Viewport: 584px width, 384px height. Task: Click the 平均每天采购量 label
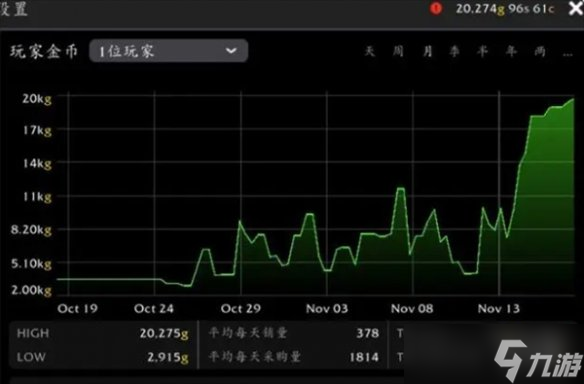pyautogui.click(x=254, y=356)
